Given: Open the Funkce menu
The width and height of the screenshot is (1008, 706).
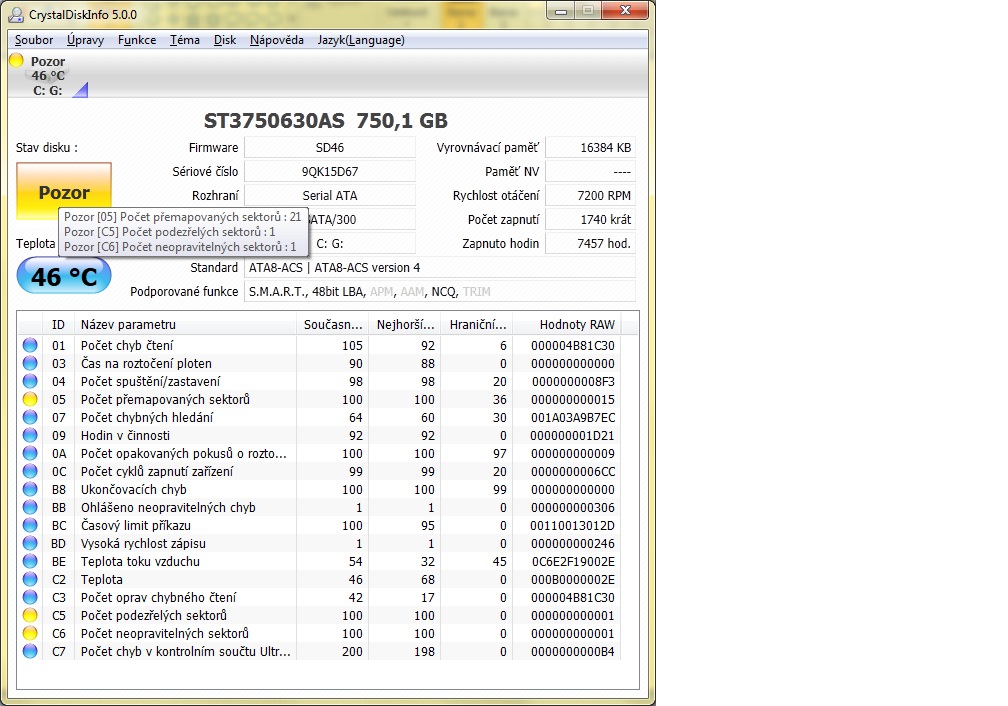Looking at the screenshot, I should (137, 40).
